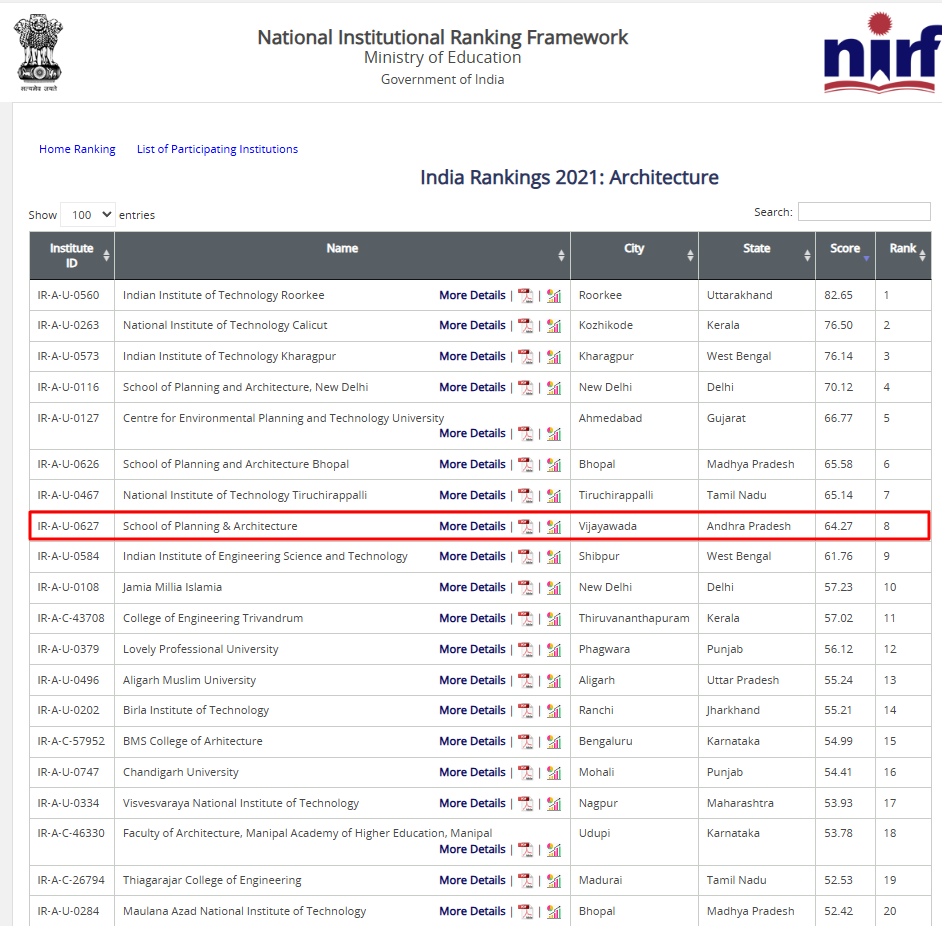Click into the Search input field
The height and width of the screenshot is (926, 942).
(x=864, y=212)
